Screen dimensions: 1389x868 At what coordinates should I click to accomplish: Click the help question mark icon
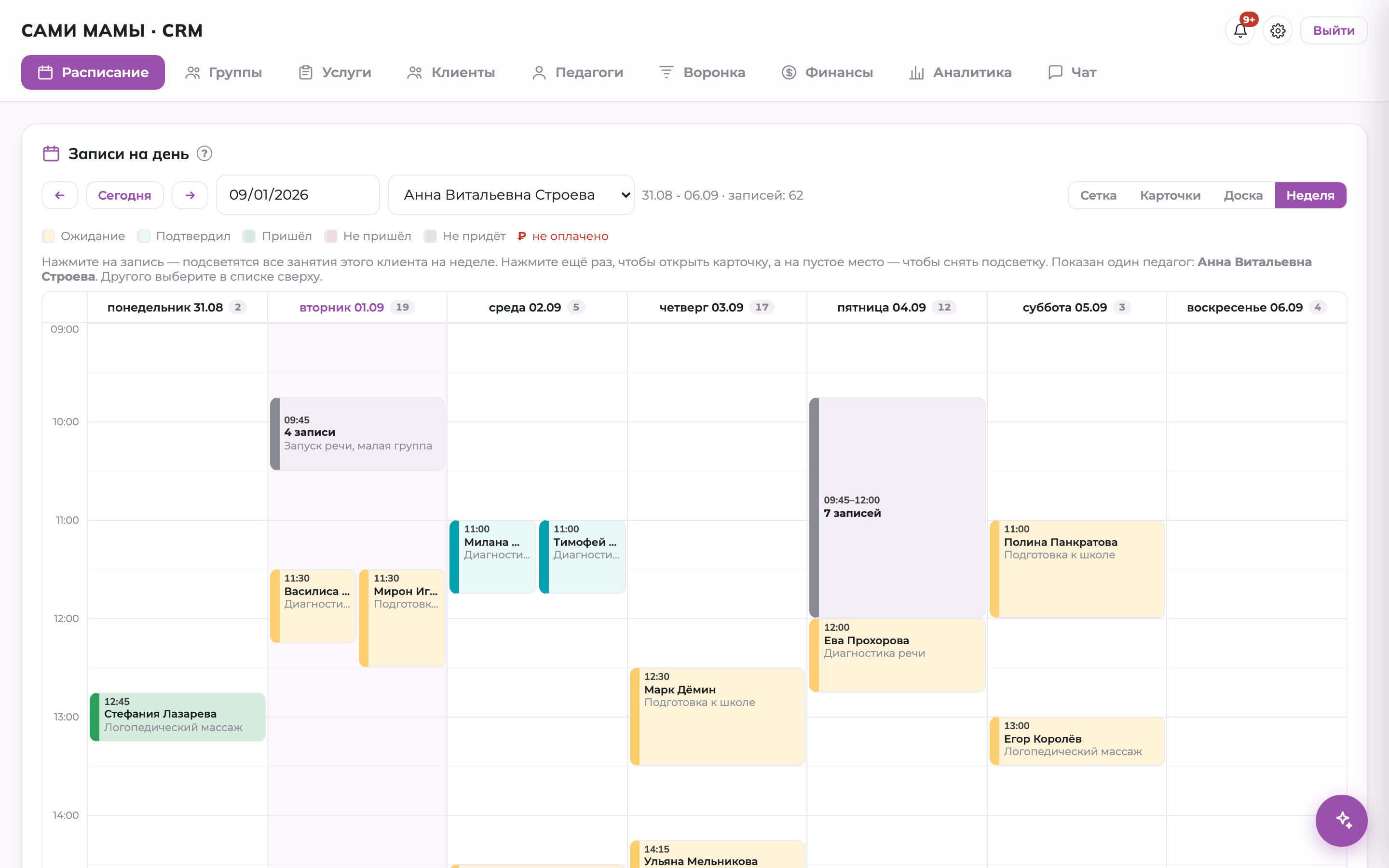(204, 154)
